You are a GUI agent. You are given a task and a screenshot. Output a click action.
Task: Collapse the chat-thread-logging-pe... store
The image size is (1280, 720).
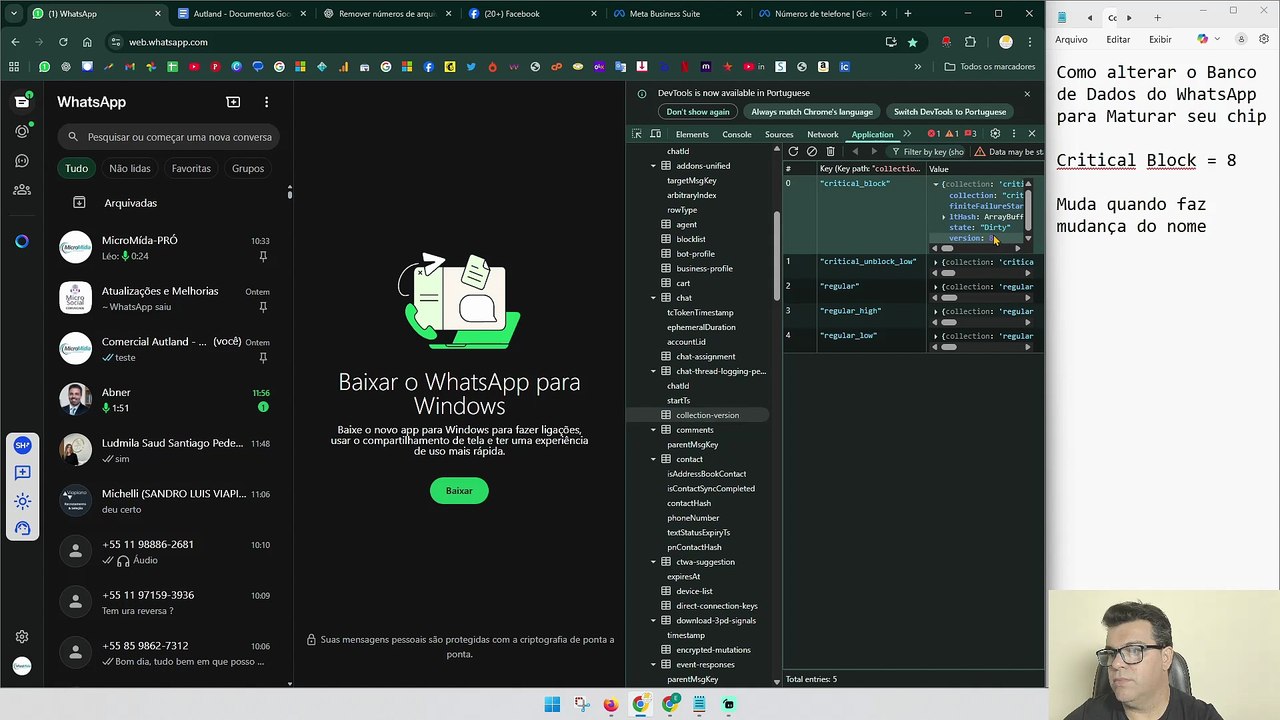click(x=653, y=371)
